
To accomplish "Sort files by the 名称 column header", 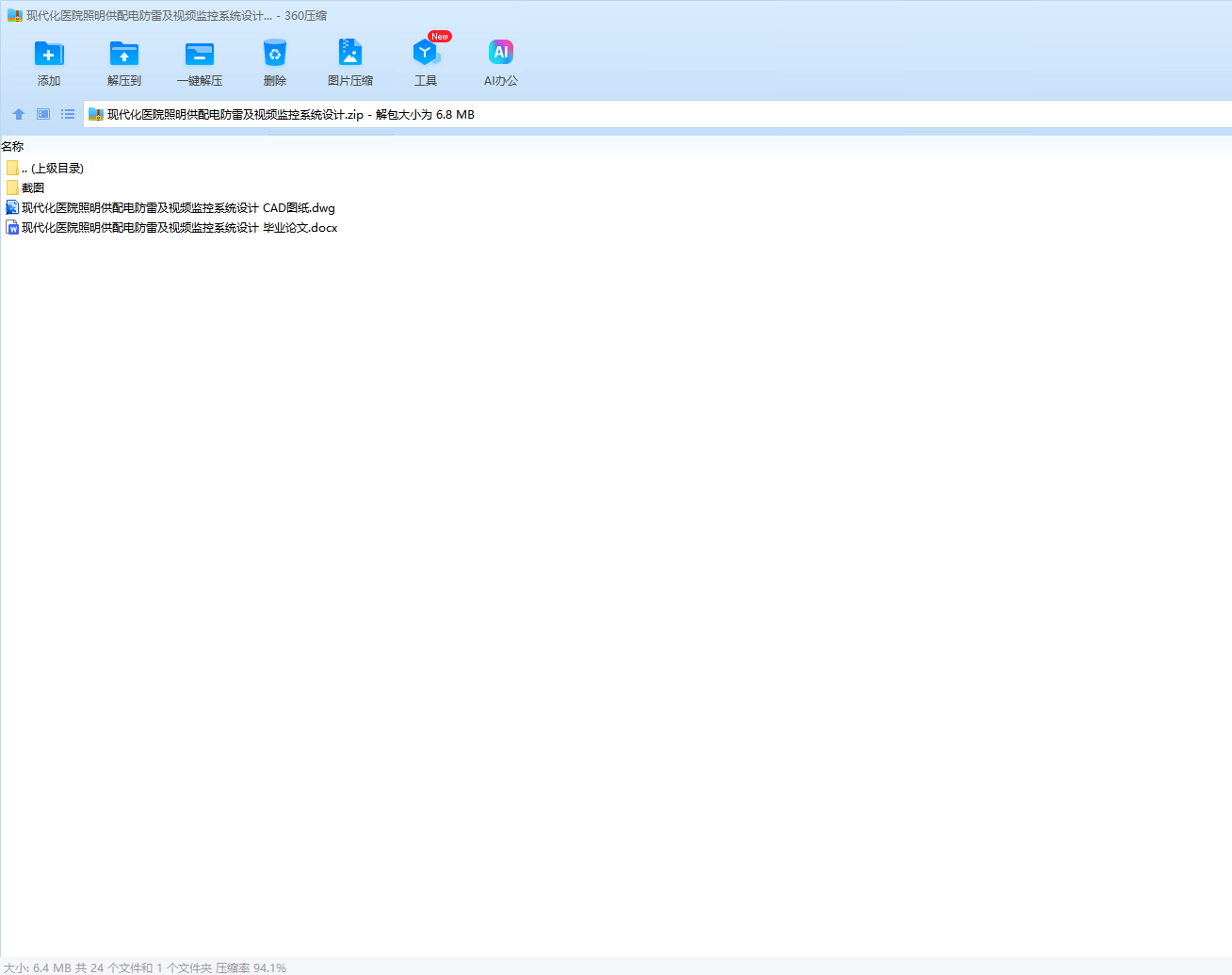I will click(13, 147).
